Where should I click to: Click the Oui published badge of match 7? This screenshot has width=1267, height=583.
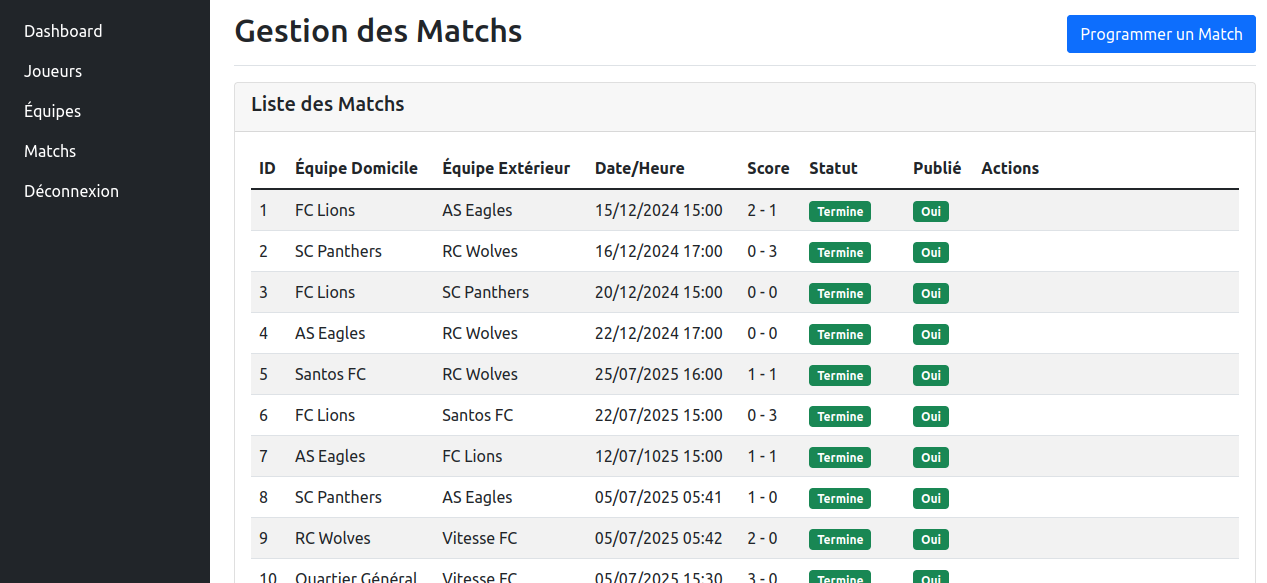[930, 458]
